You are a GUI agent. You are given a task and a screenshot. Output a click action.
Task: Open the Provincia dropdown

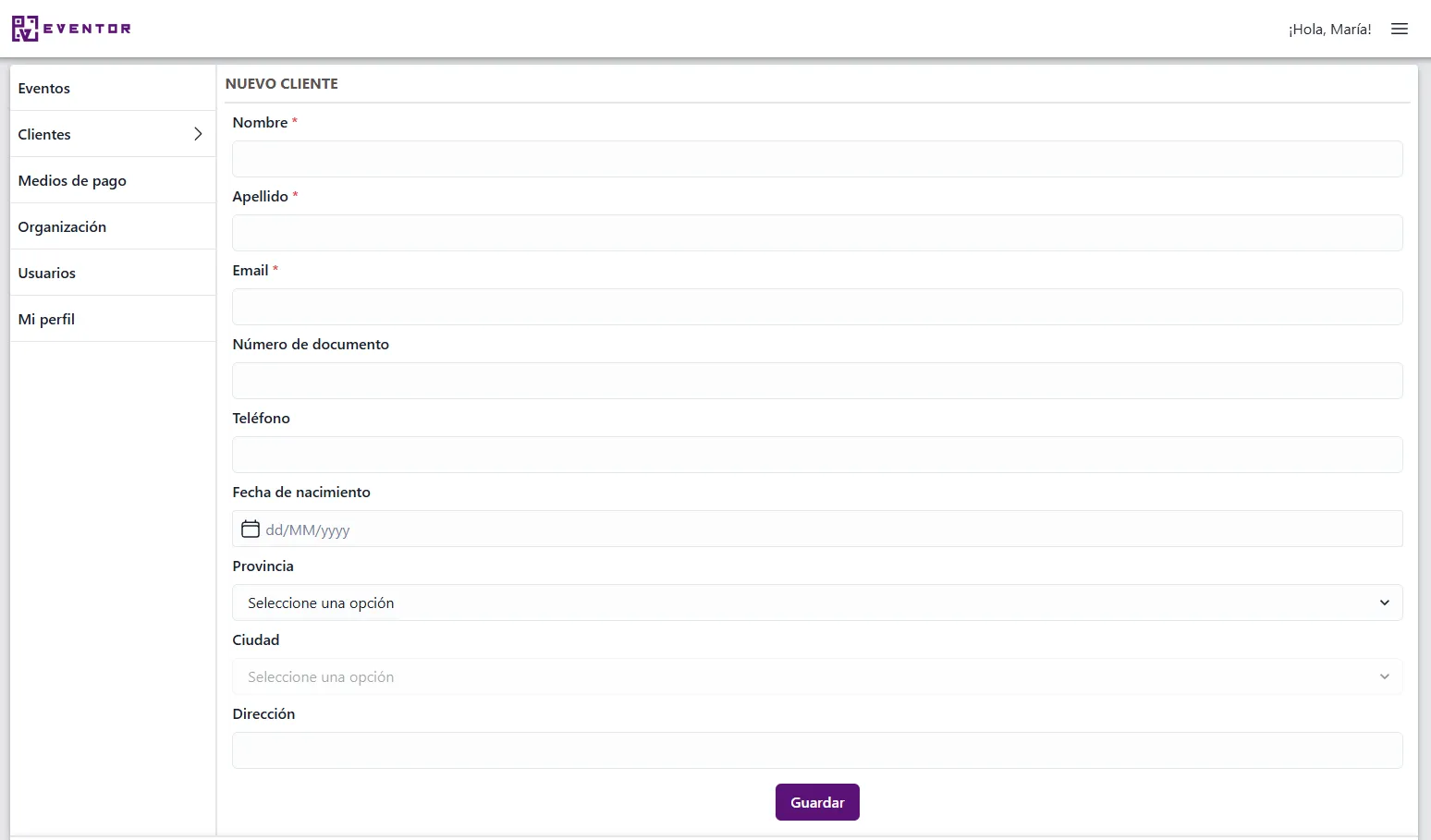pyautogui.click(x=817, y=603)
